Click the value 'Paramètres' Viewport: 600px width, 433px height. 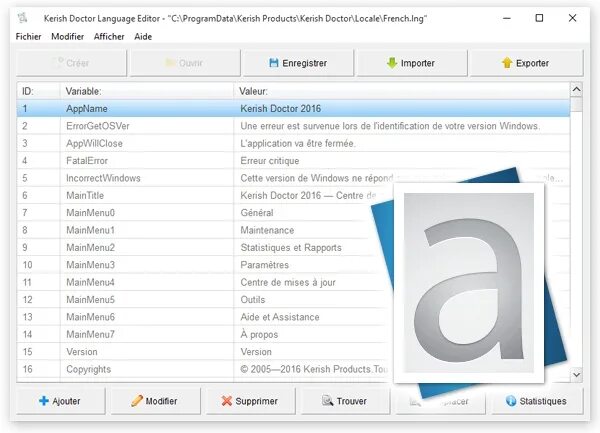(264, 265)
